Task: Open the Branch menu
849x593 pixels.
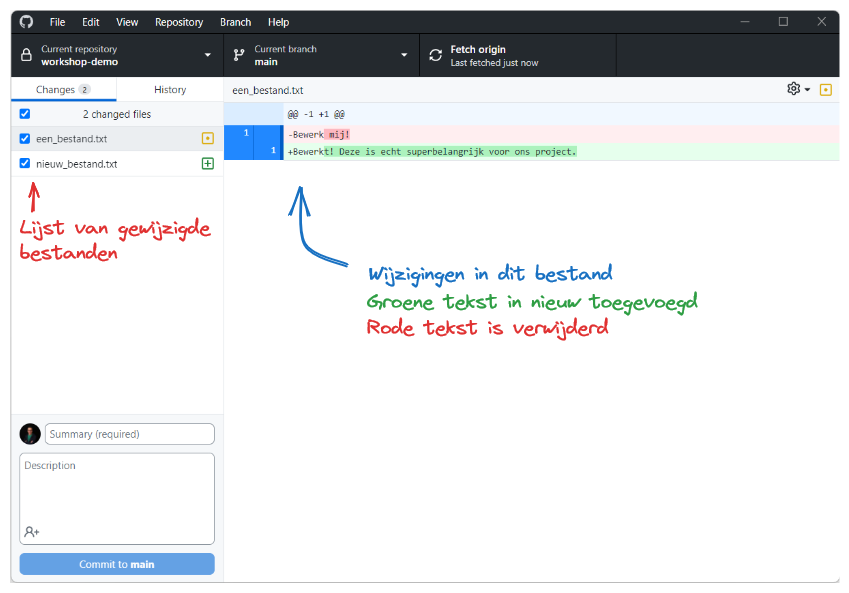Action: click(235, 22)
